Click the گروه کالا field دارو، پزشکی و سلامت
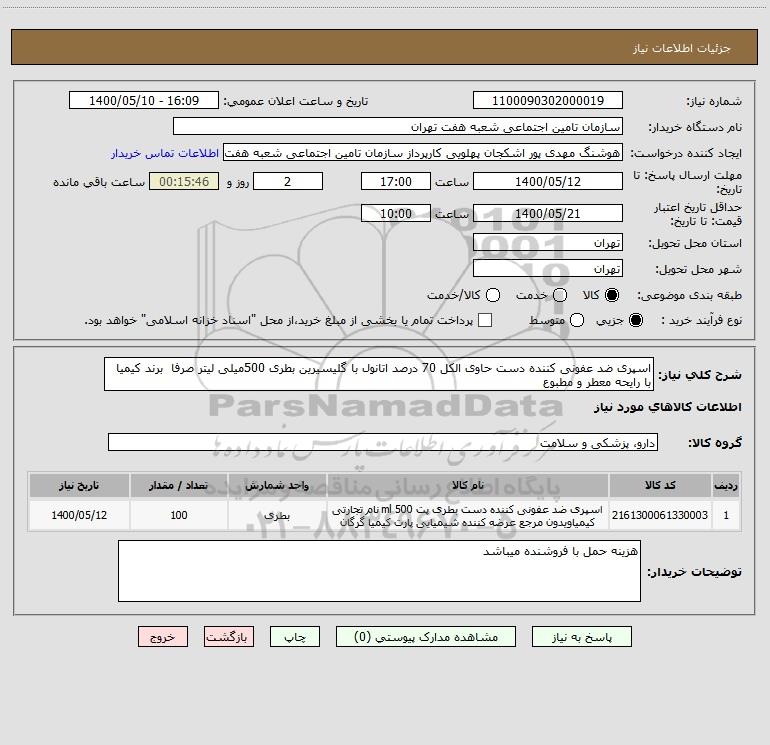 tap(383, 443)
